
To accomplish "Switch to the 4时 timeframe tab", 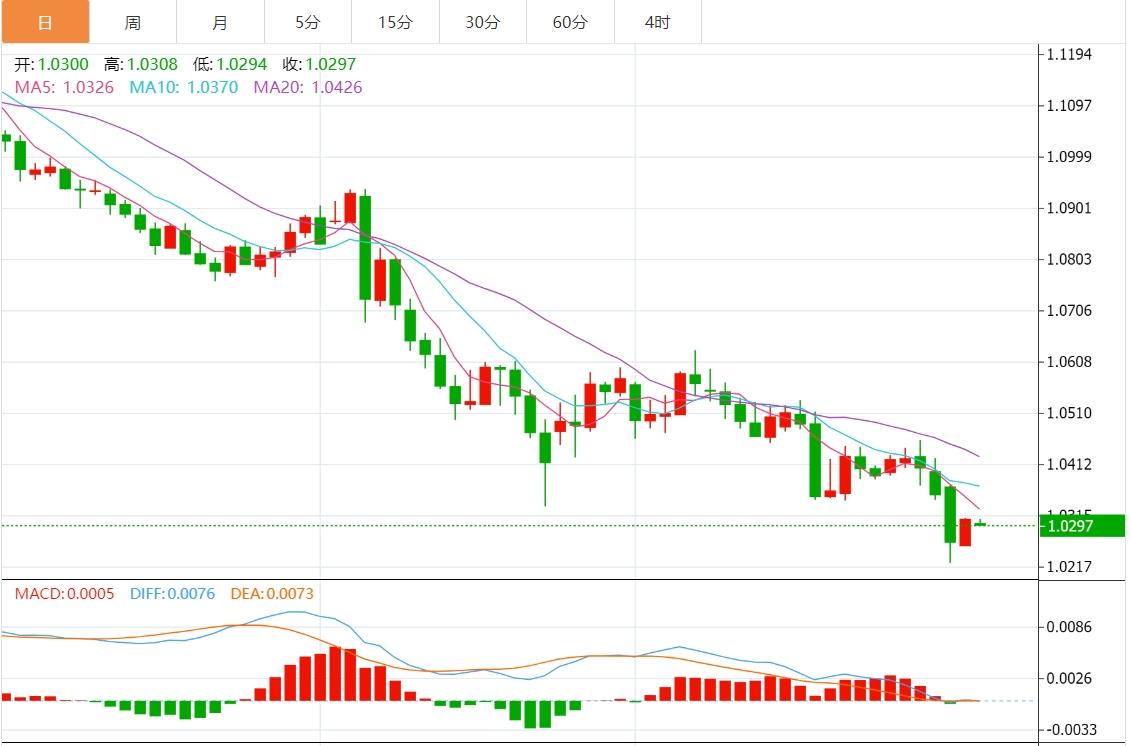I will (657, 22).
